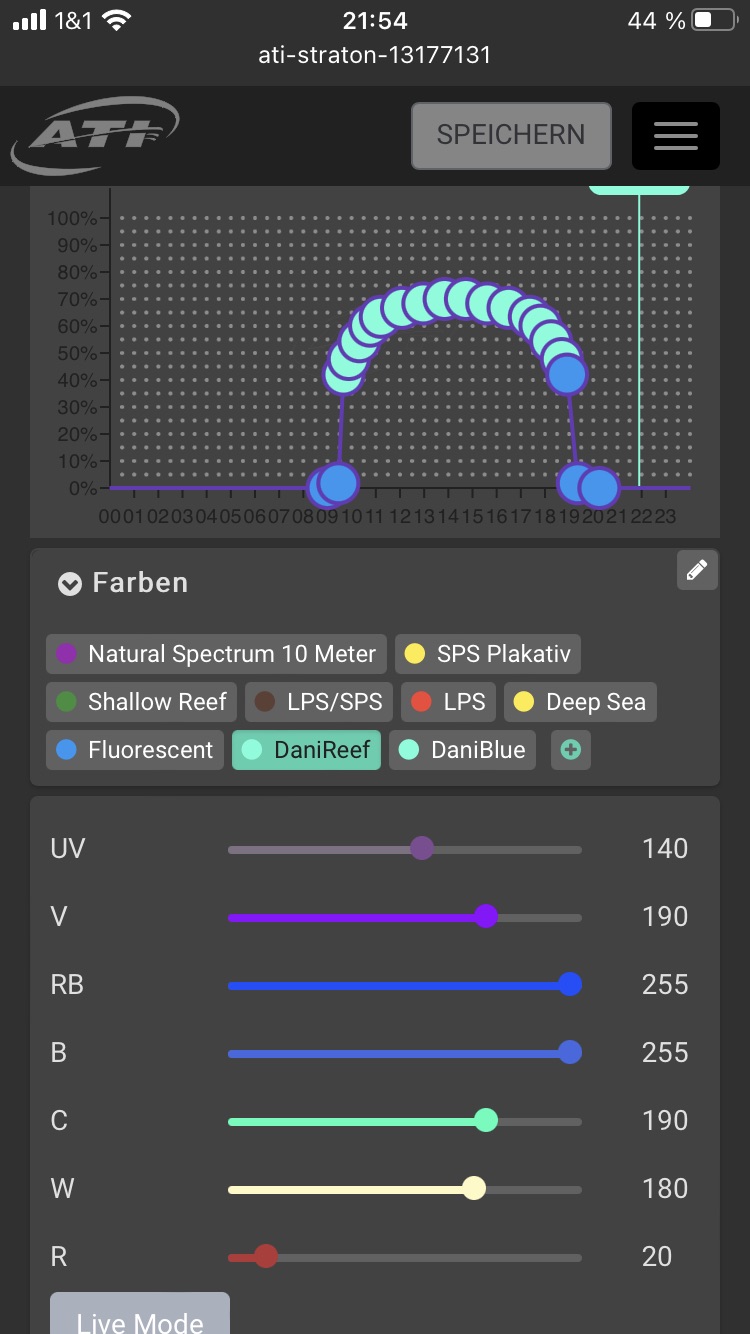750x1334 pixels.
Task: Start Live Mode
Action: coord(140,1318)
